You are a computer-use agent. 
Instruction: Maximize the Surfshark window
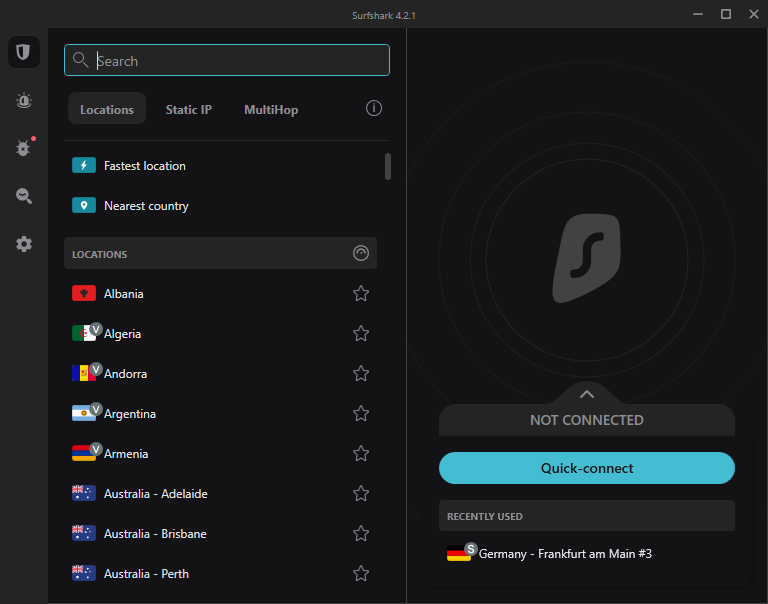726,14
